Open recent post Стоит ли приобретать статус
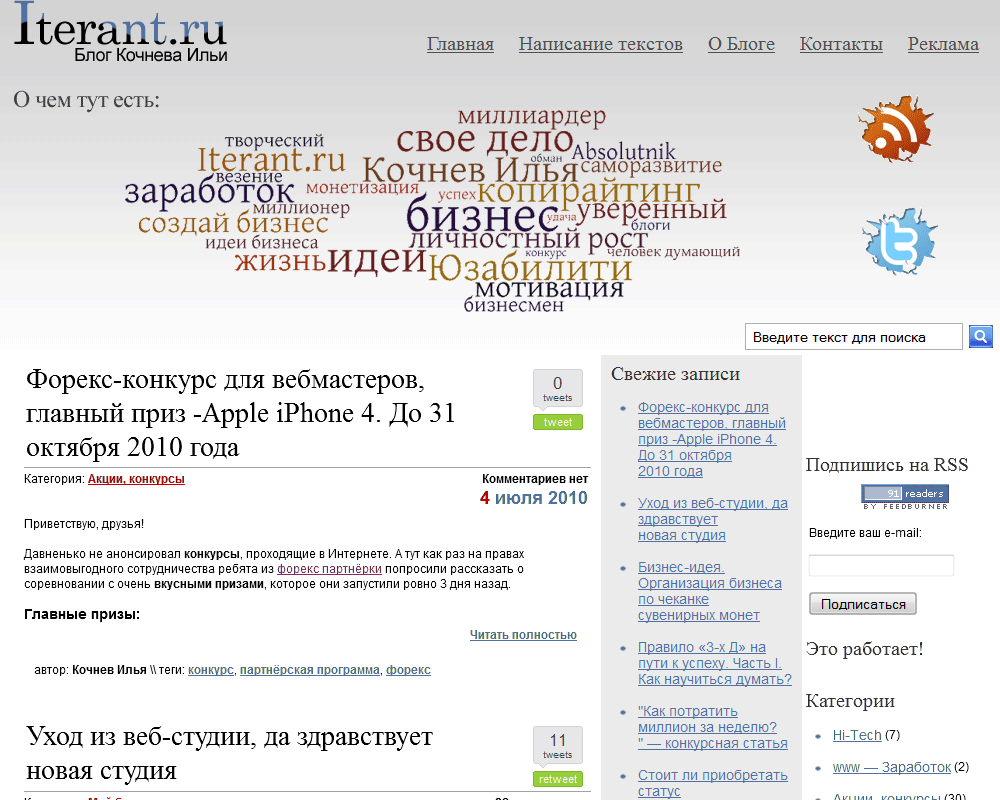The width and height of the screenshot is (1000, 800). 712,783
